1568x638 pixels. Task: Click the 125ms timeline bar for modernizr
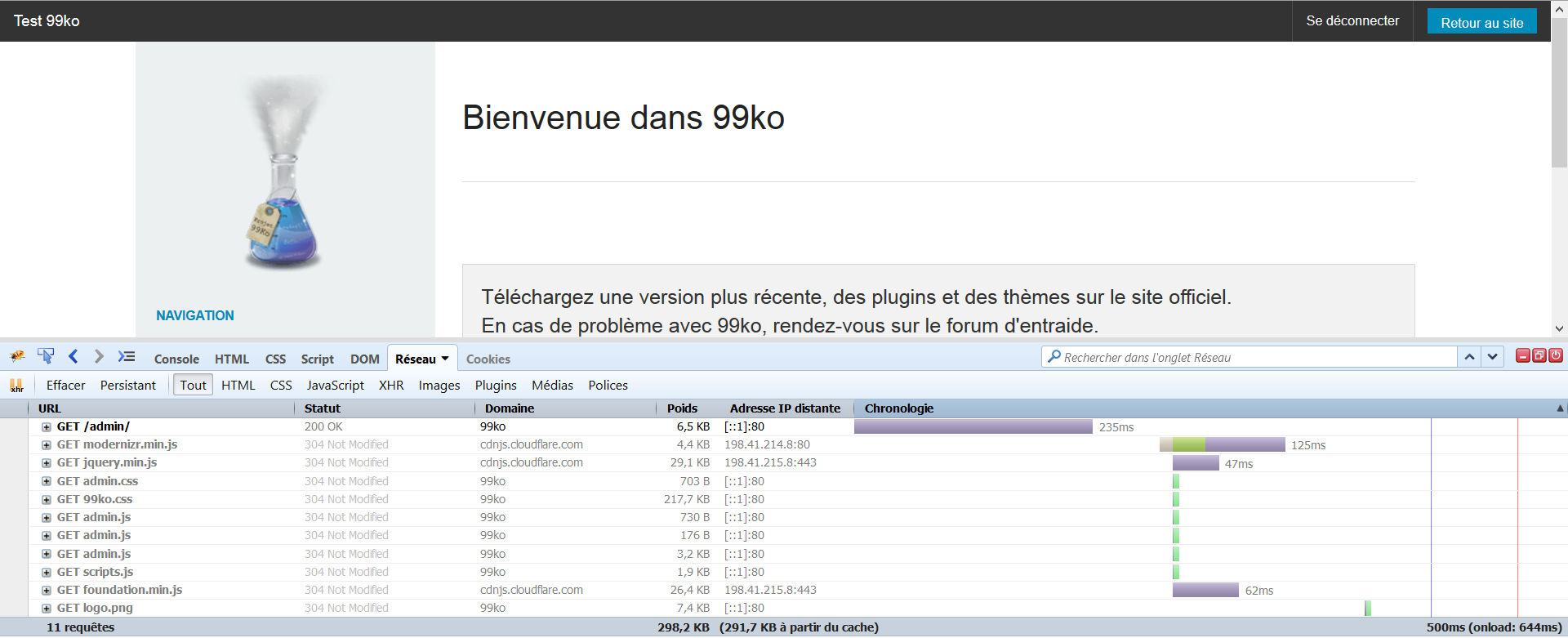(x=1223, y=445)
